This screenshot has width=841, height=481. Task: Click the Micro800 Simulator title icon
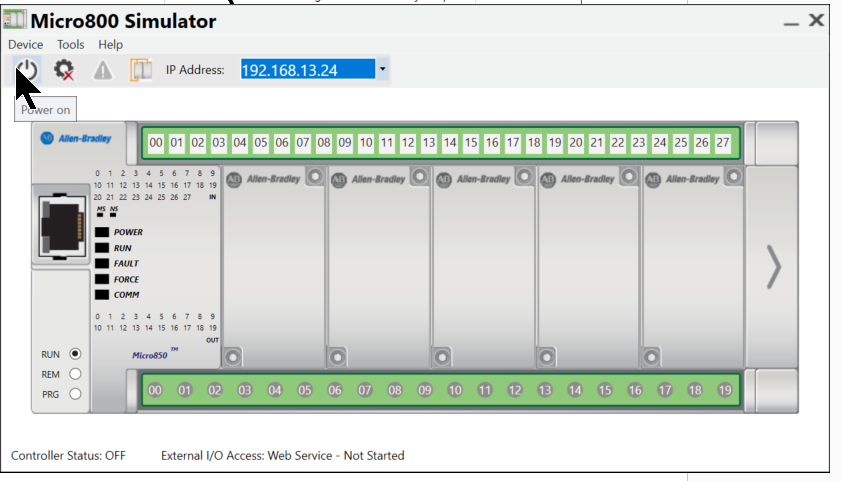(14, 19)
